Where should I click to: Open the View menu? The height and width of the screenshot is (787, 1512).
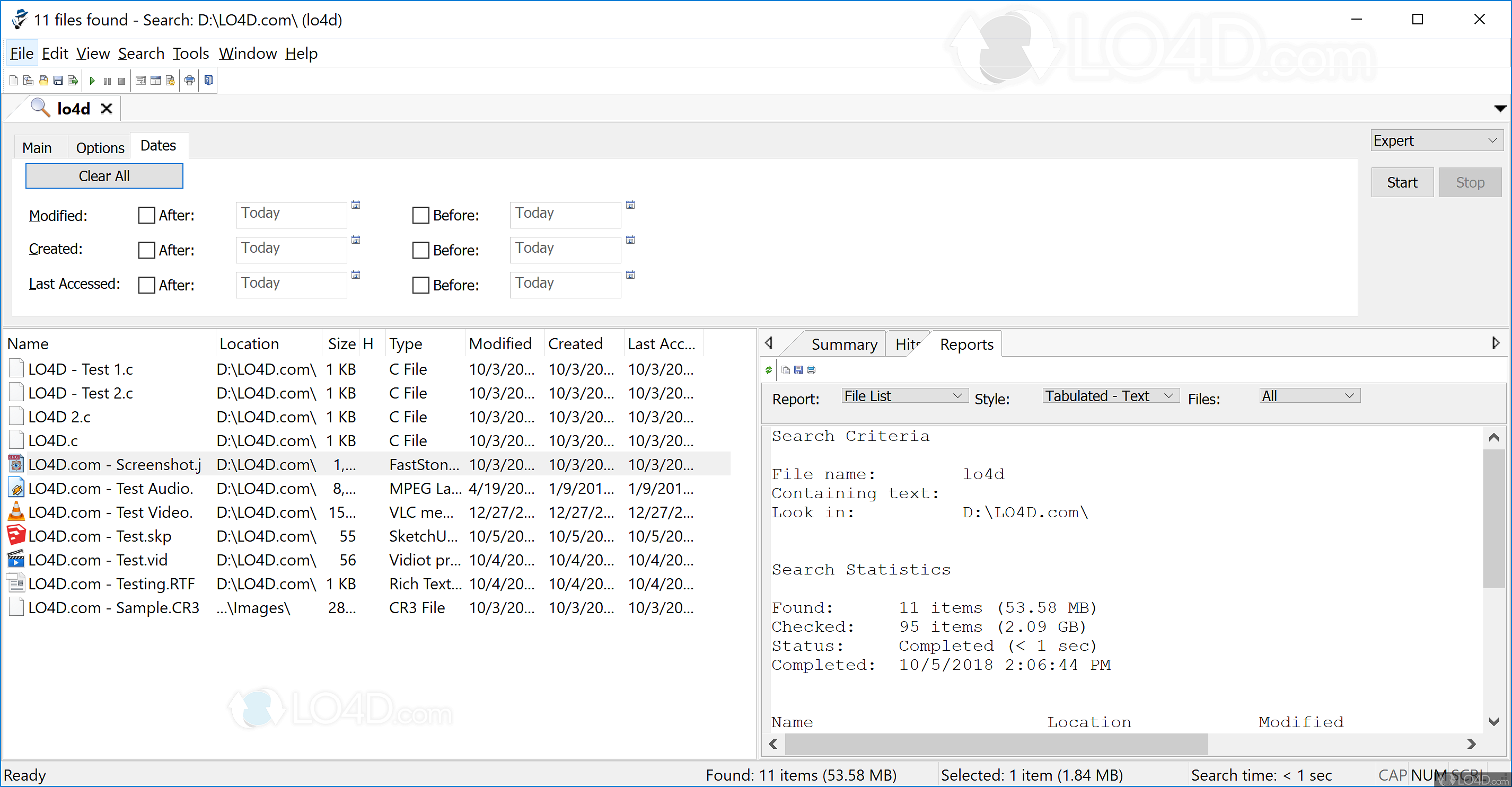tap(93, 54)
